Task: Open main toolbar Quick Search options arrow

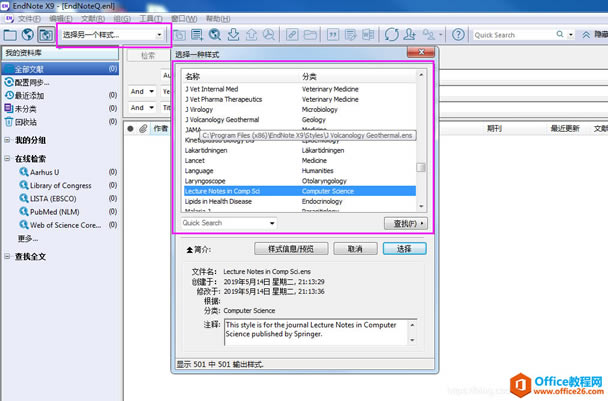Action: point(571,35)
